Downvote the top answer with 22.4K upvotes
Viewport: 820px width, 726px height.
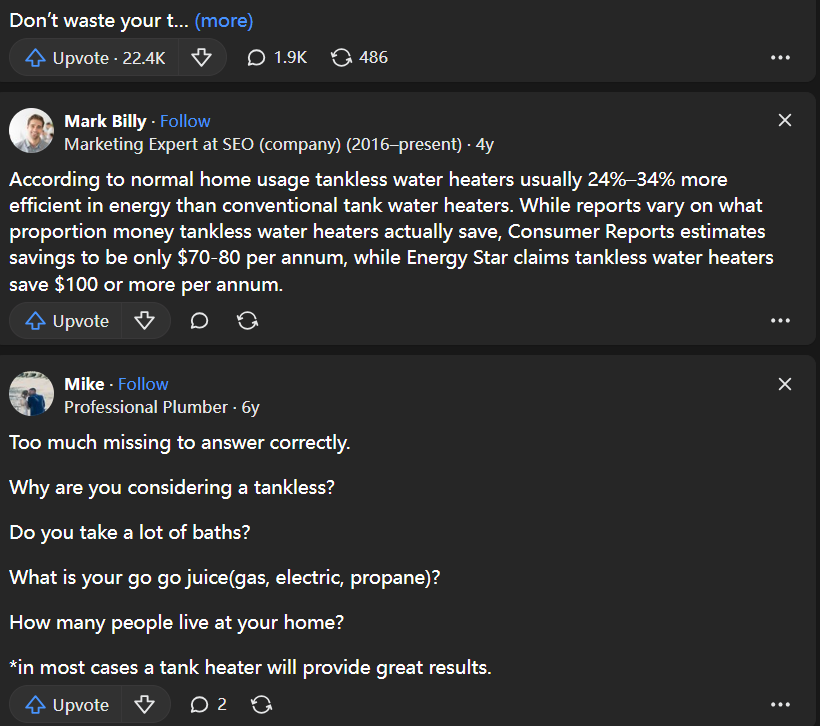[x=202, y=58]
